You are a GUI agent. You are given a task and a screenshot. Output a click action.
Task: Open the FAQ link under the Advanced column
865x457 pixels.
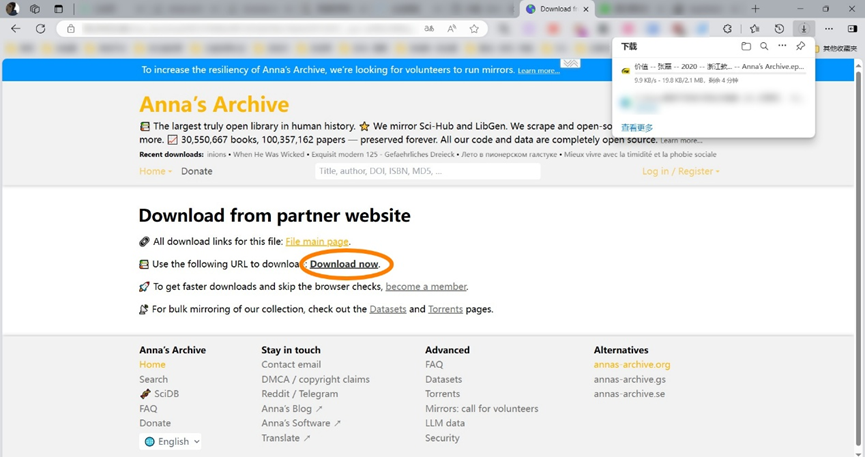point(434,364)
